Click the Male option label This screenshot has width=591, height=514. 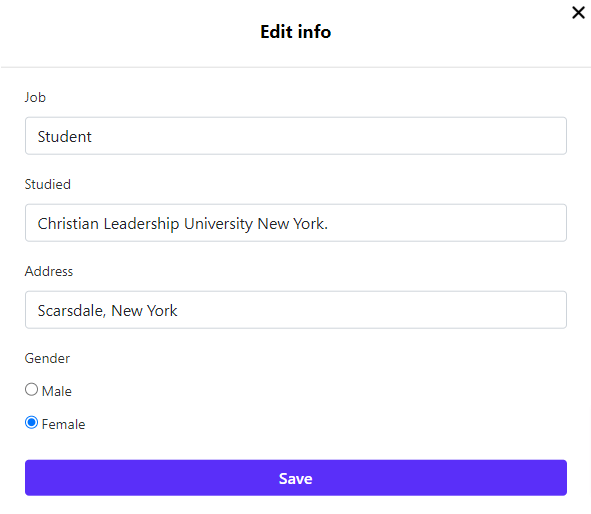[57, 391]
